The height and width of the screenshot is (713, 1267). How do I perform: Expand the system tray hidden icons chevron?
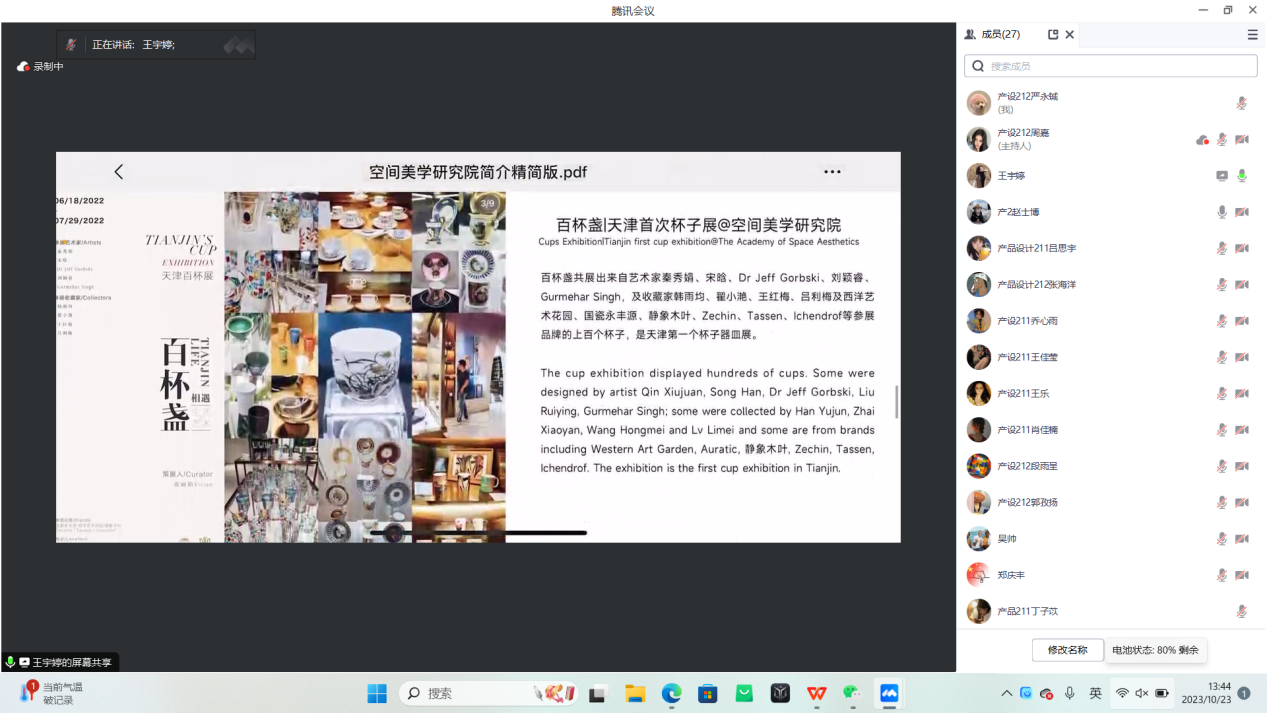pos(1006,693)
